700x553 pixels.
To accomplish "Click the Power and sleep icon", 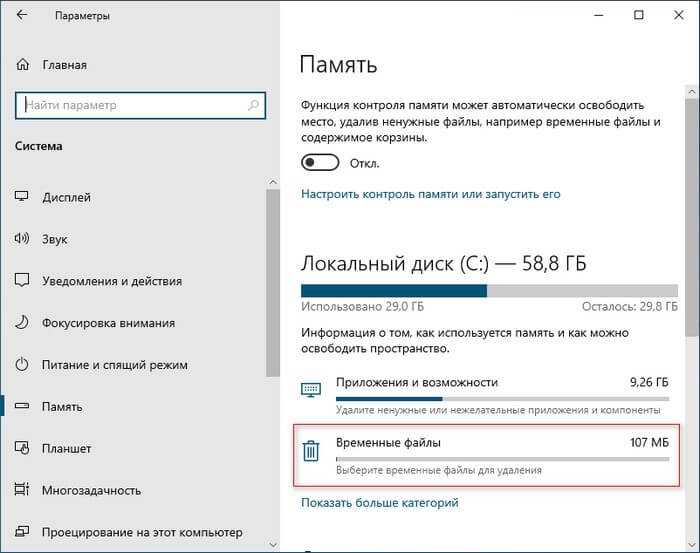I will pyautogui.click(x=22, y=365).
